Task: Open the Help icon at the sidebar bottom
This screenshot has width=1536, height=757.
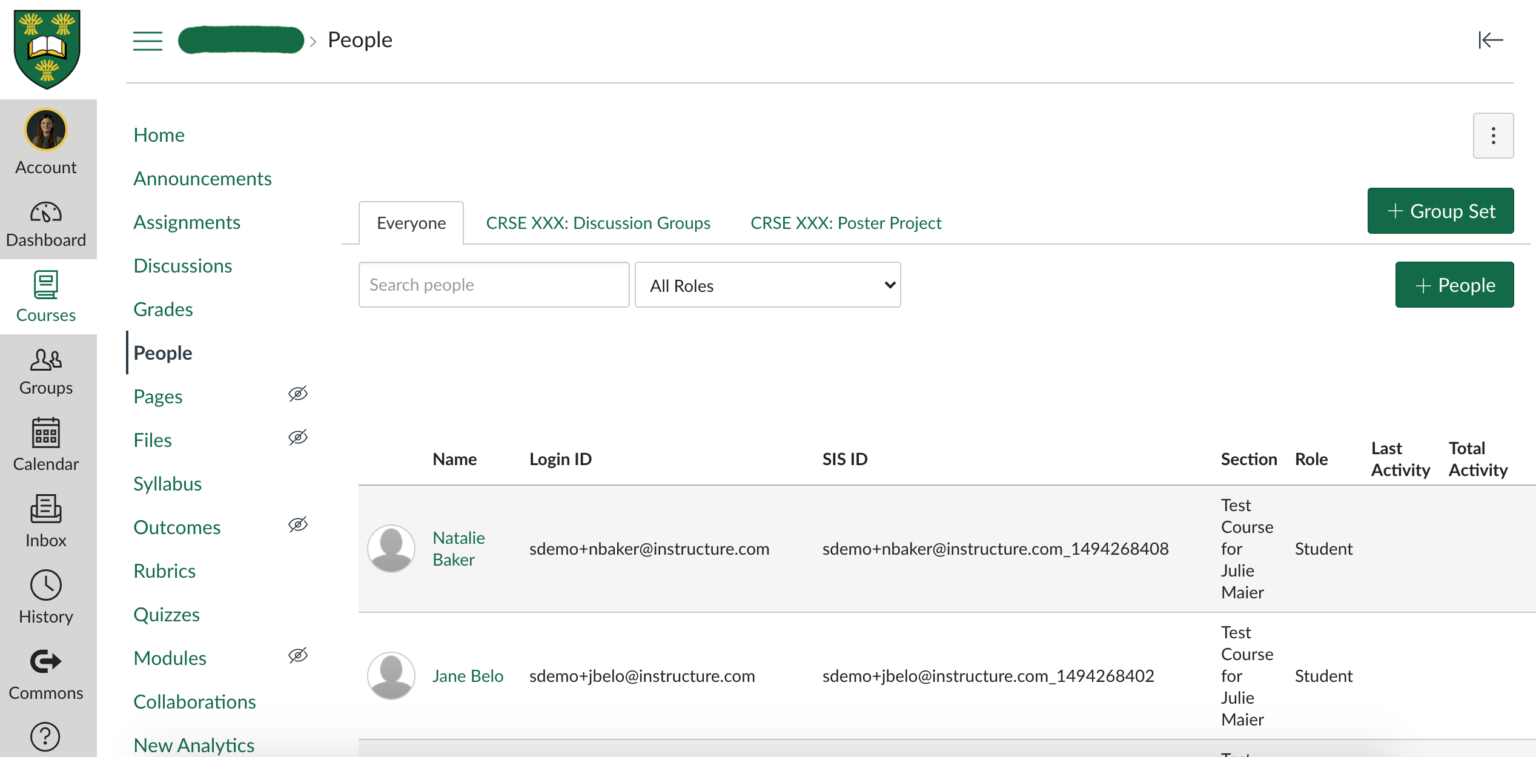Action: (46, 737)
